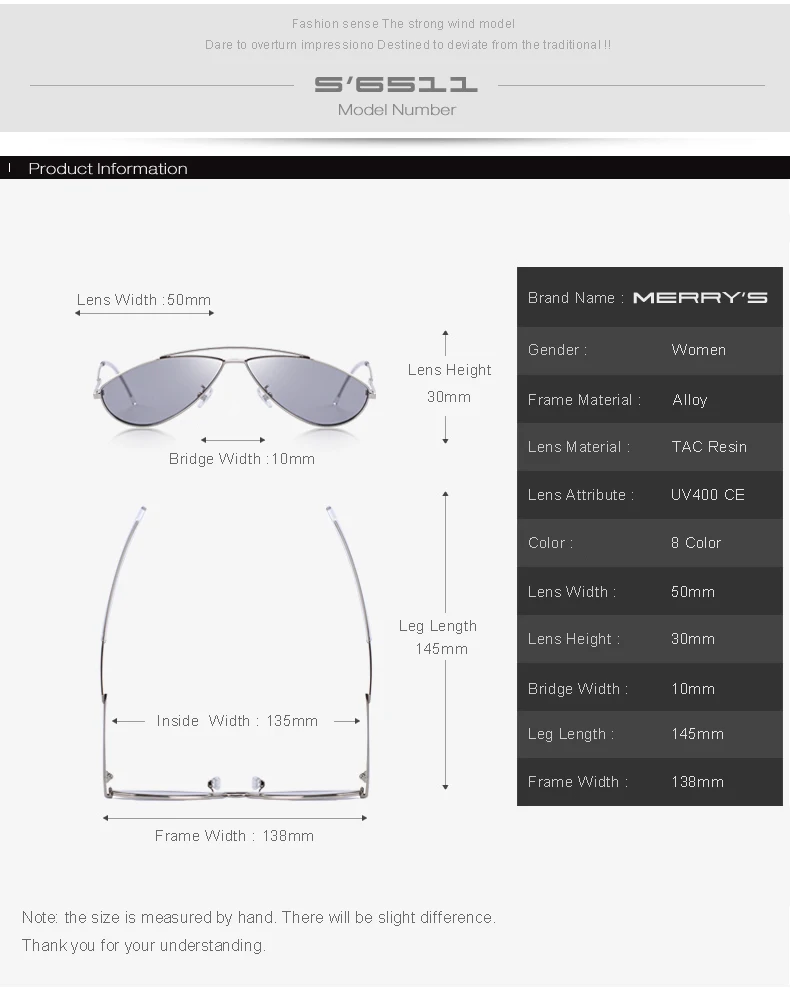Image resolution: width=790 pixels, height=992 pixels.
Task: Click the S'6511 model number heading
Action: coord(396,84)
